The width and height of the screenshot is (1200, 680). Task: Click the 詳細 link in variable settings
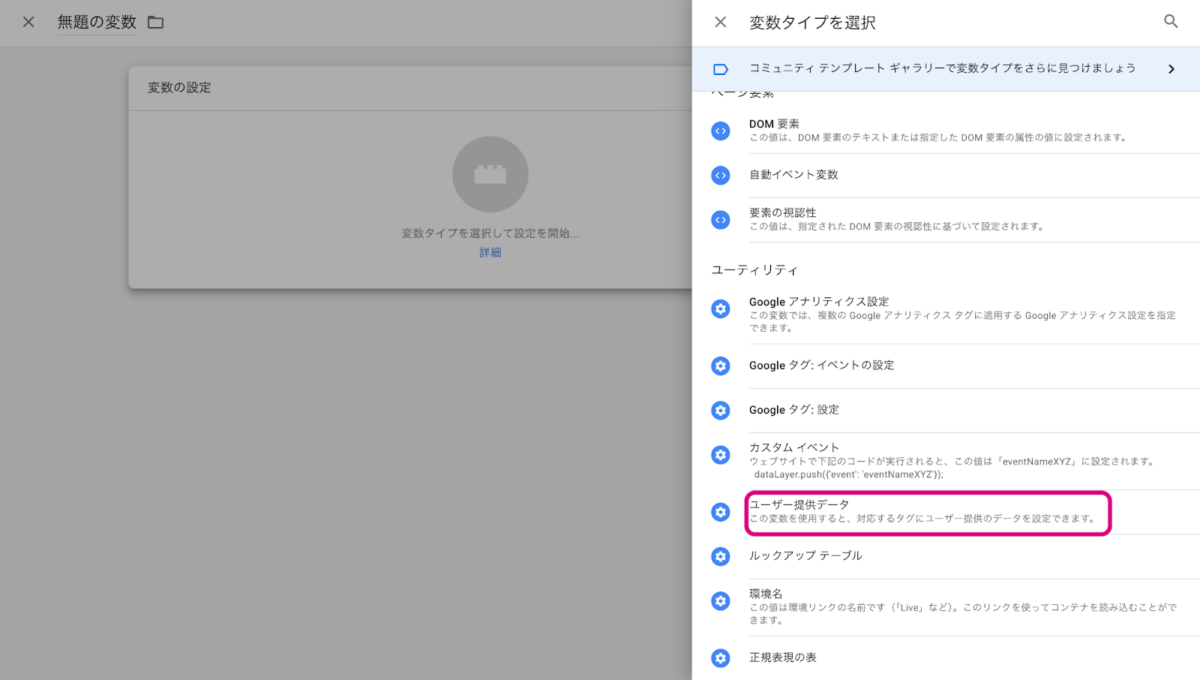[x=490, y=253]
